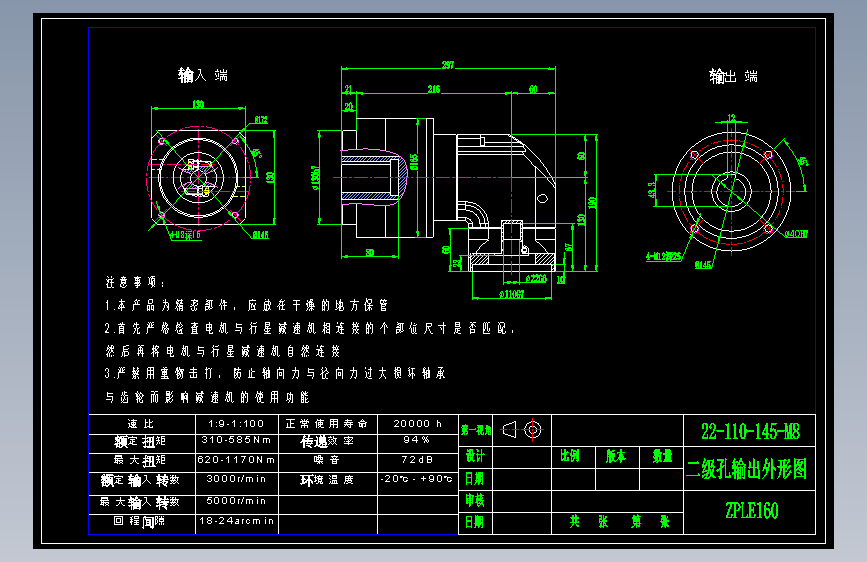The image size is (867, 562).
Task: Click the ratio value '1:9-1:100'
Action: (x=236, y=424)
